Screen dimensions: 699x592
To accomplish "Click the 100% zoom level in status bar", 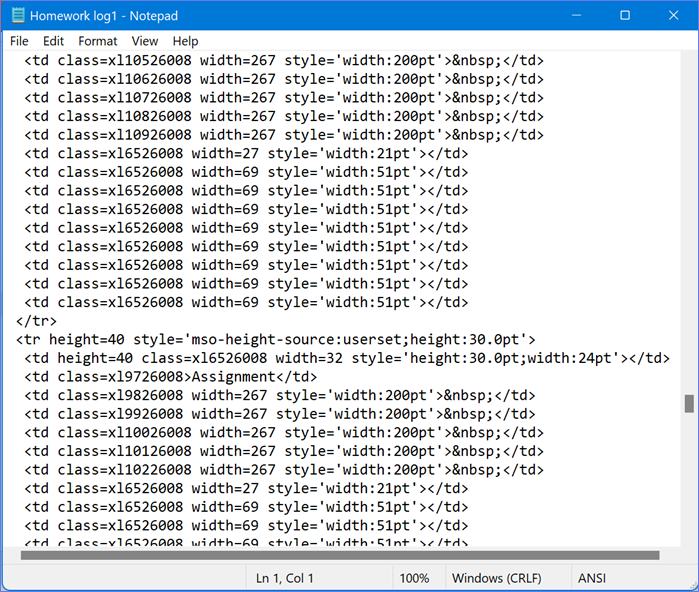I will coord(414,578).
